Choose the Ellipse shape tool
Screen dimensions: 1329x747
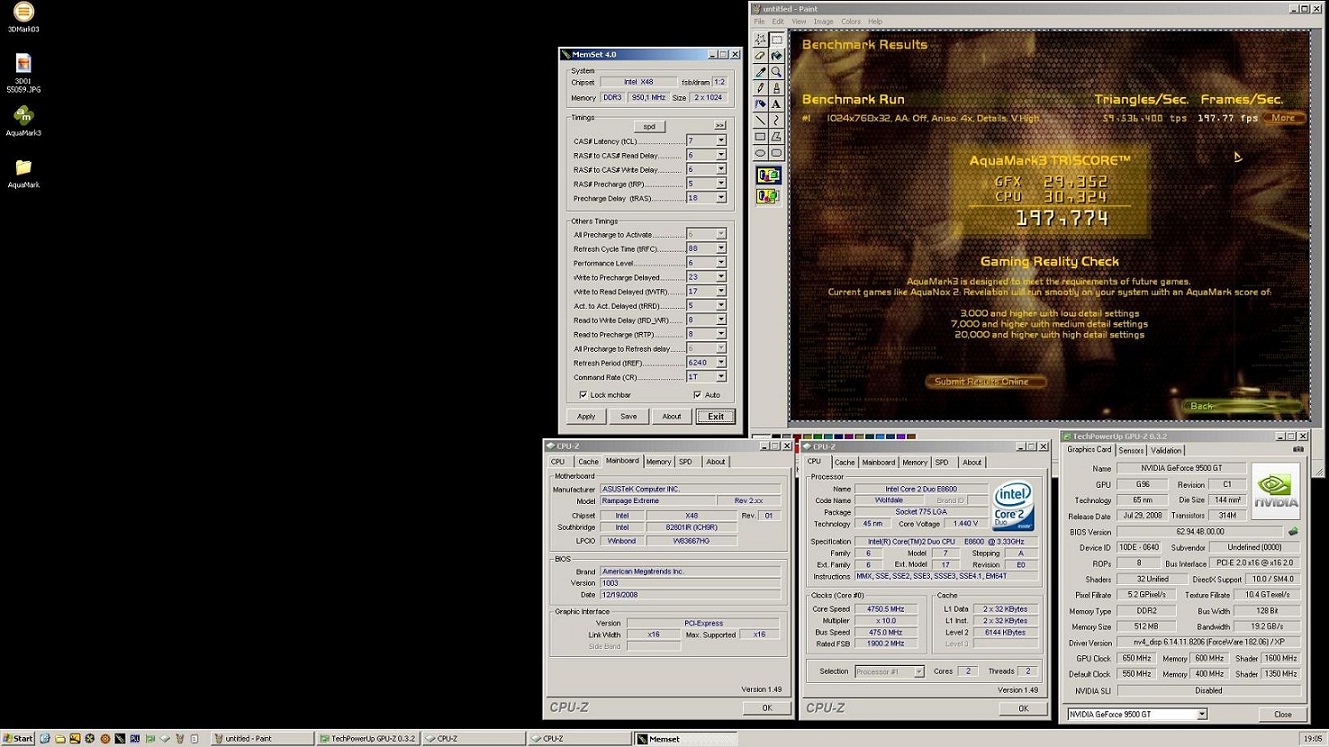pos(760,153)
